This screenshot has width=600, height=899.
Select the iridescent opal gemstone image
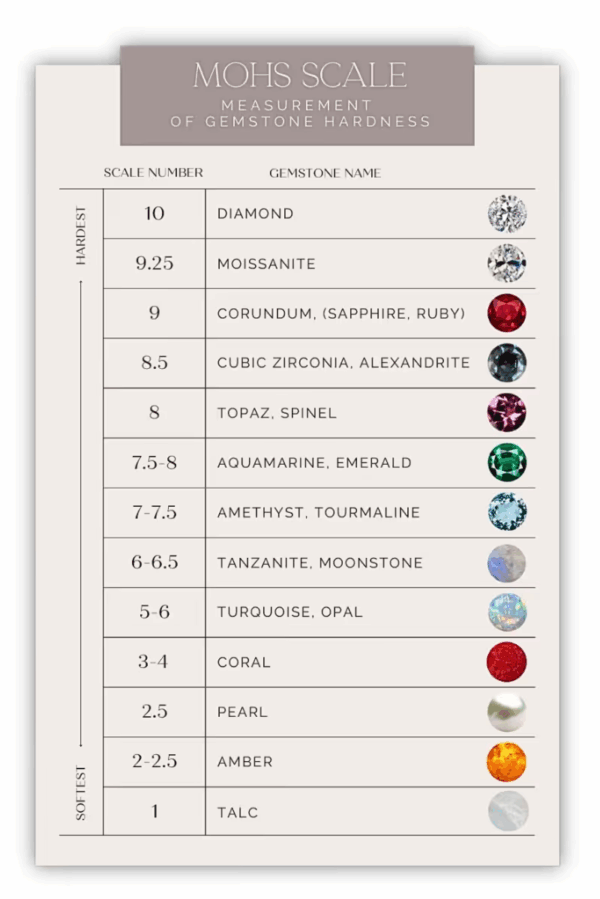507,612
